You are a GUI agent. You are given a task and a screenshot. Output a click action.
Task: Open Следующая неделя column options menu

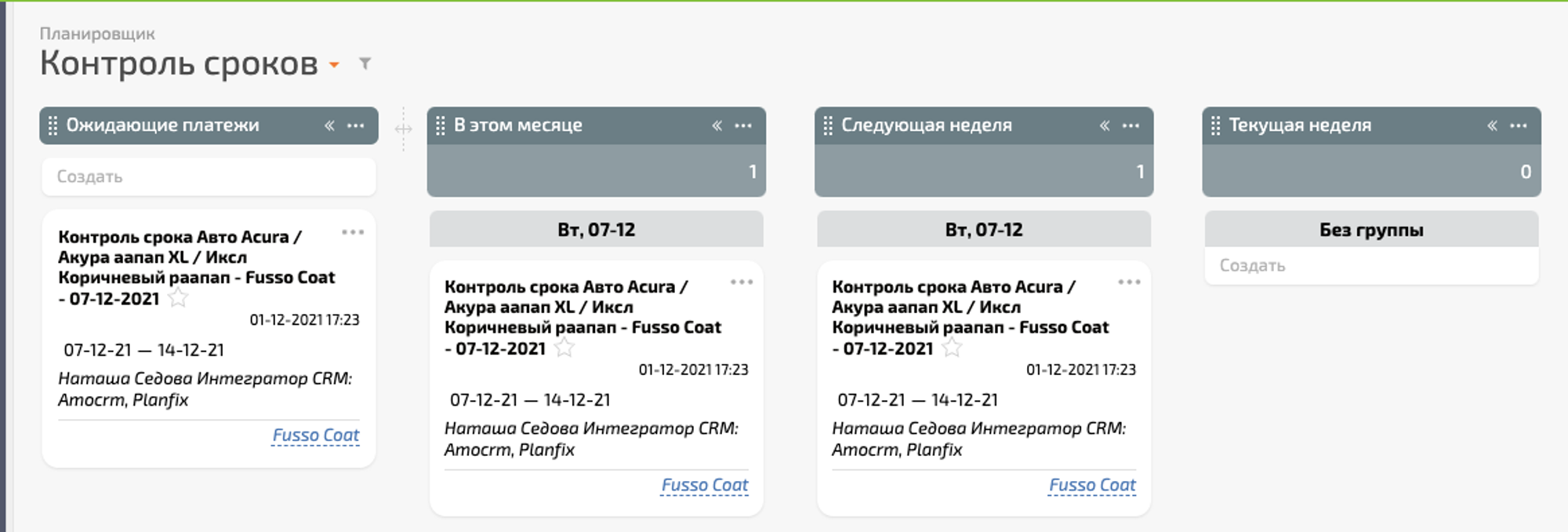[x=1131, y=126]
